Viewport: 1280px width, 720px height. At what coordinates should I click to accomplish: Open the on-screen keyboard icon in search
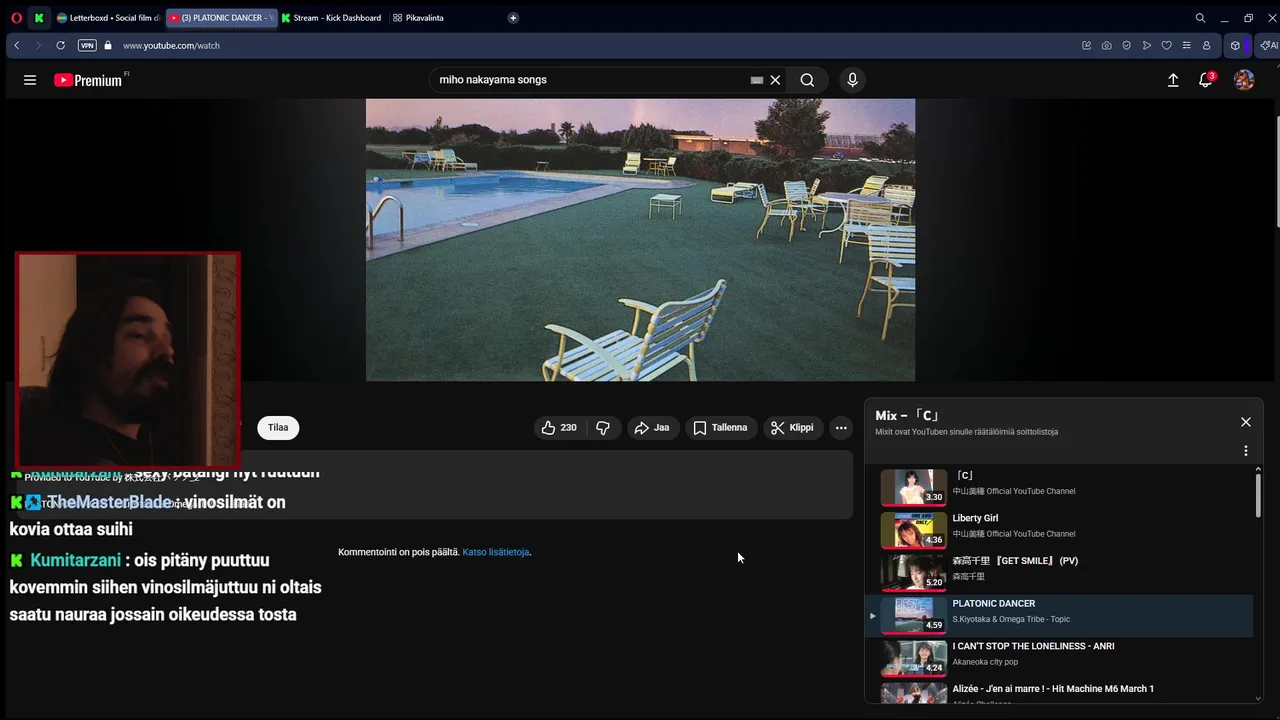pos(757,80)
